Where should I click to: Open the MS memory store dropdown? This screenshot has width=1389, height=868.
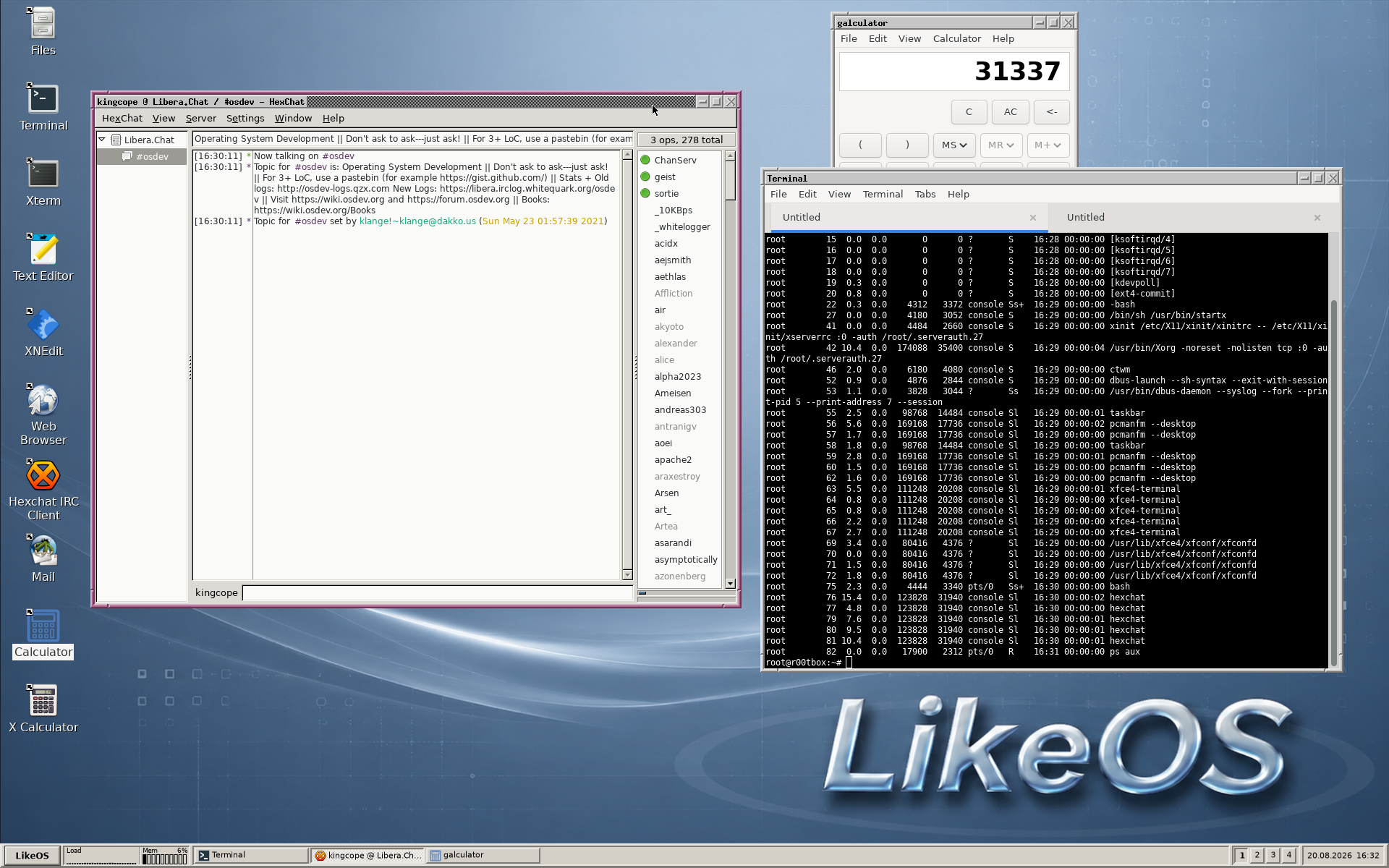click(954, 145)
